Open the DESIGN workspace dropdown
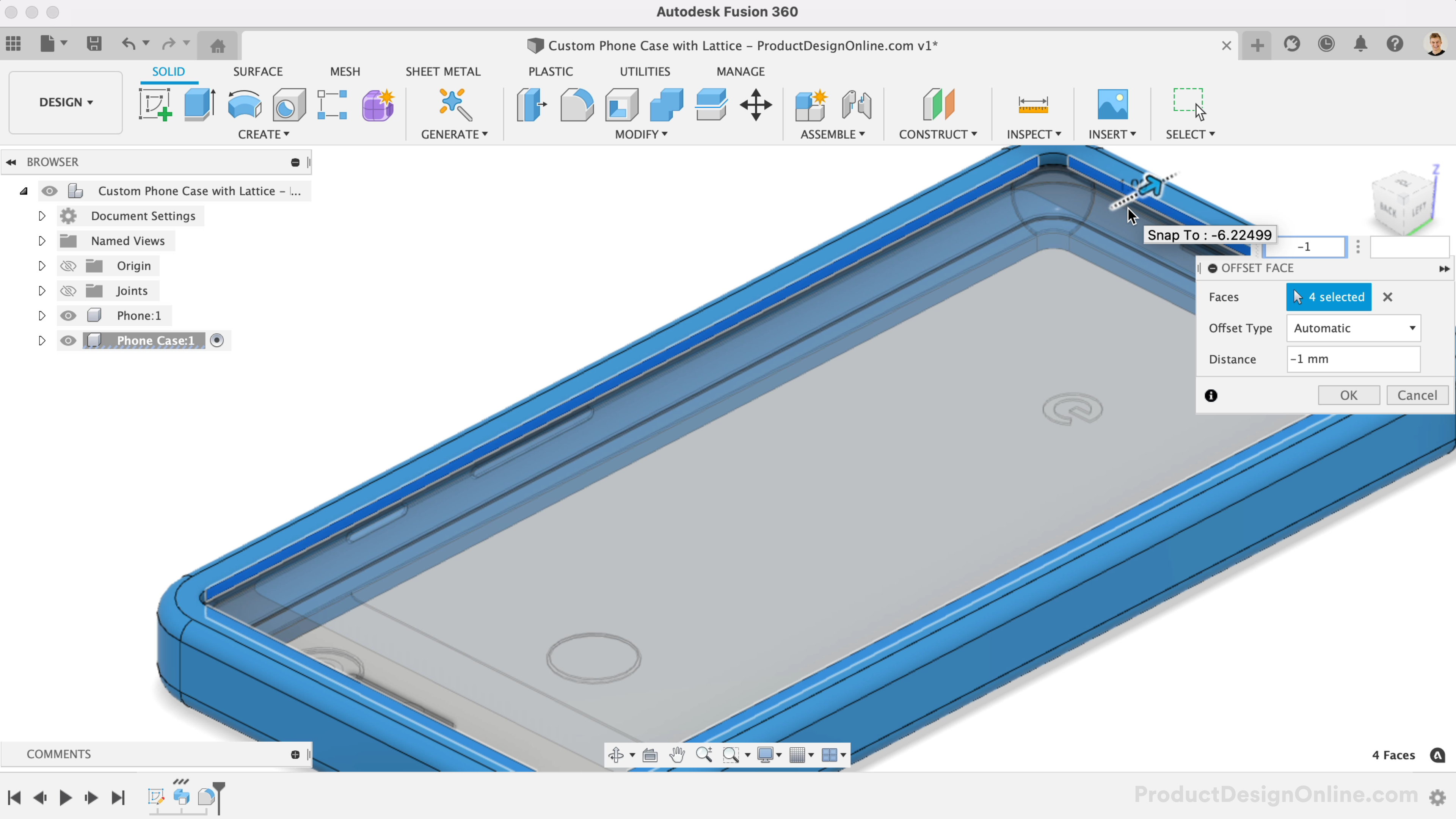Viewport: 1456px width, 819px height. [66, 102]
